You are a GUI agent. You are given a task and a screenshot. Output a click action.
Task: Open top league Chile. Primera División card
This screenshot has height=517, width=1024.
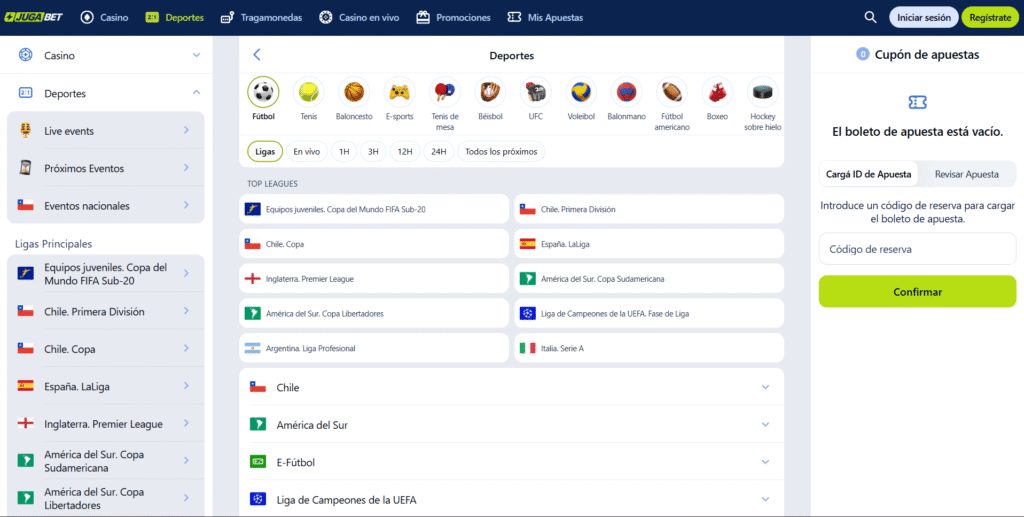point(649,209)
